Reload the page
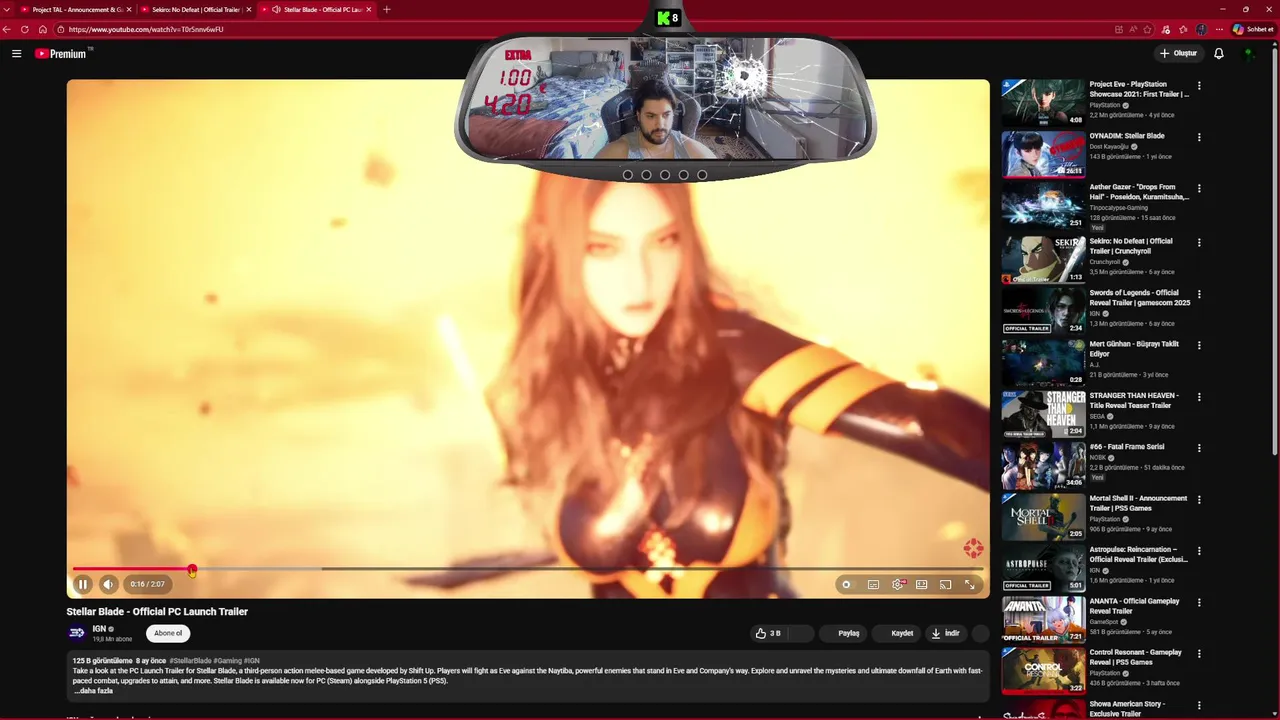 pyautogui.click(x=25, y=29)
